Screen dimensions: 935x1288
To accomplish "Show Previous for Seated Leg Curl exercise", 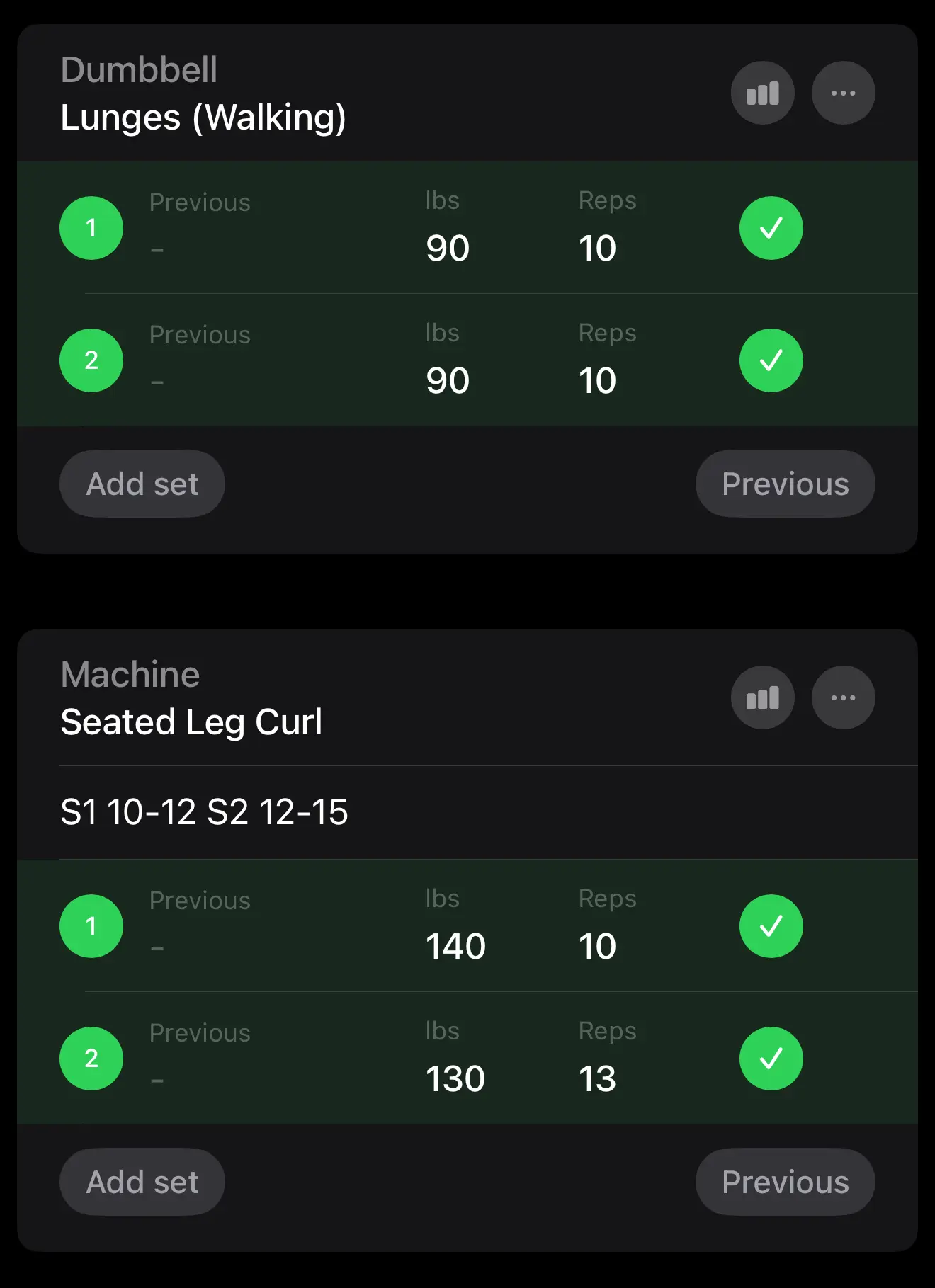I will (785, 1182).
